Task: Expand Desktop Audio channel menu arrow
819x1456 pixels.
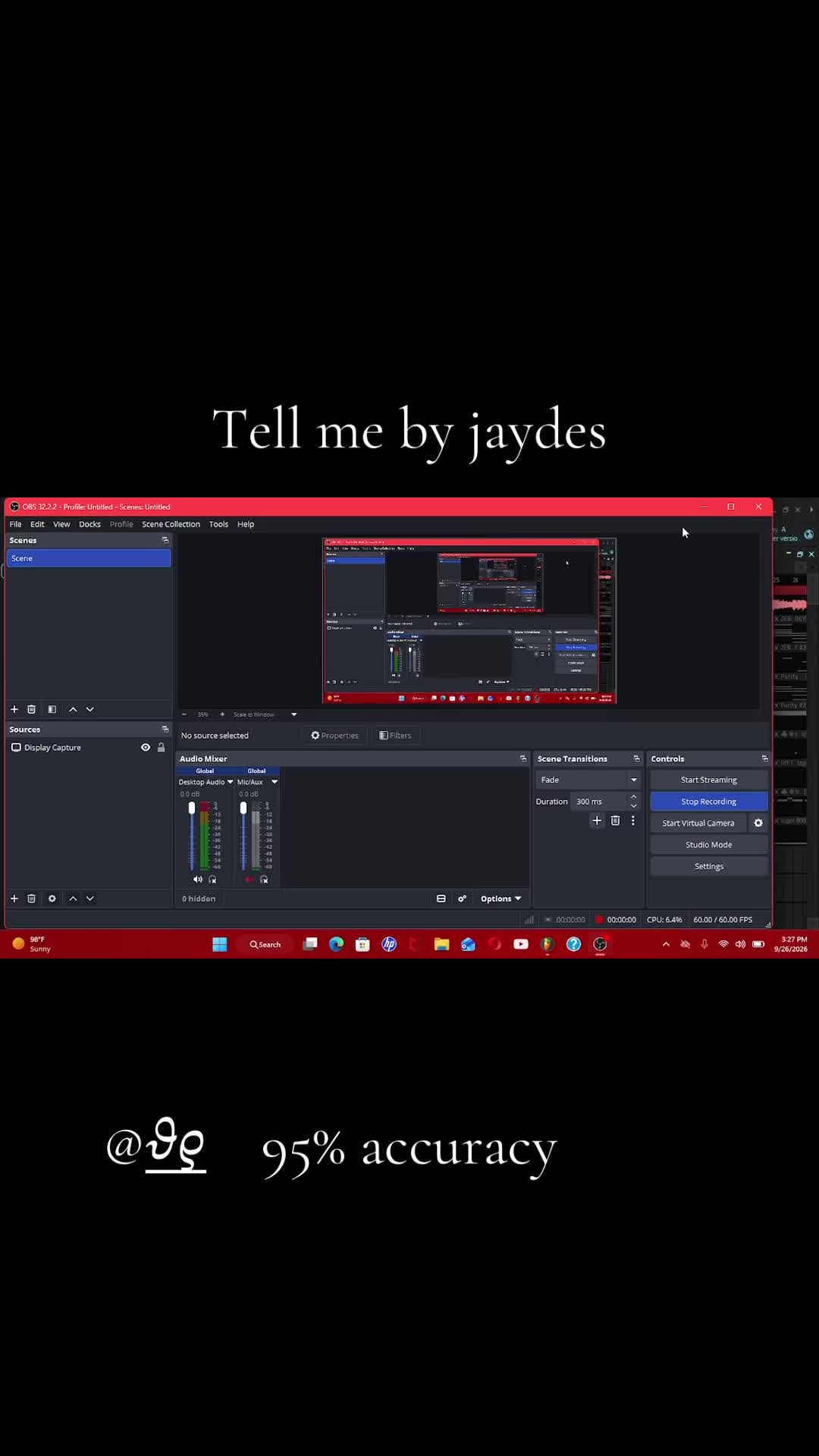Action: tap(230, 782)
